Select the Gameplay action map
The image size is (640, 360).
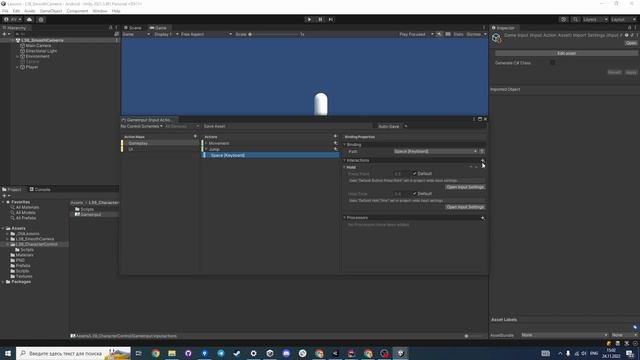click(160, 143)
